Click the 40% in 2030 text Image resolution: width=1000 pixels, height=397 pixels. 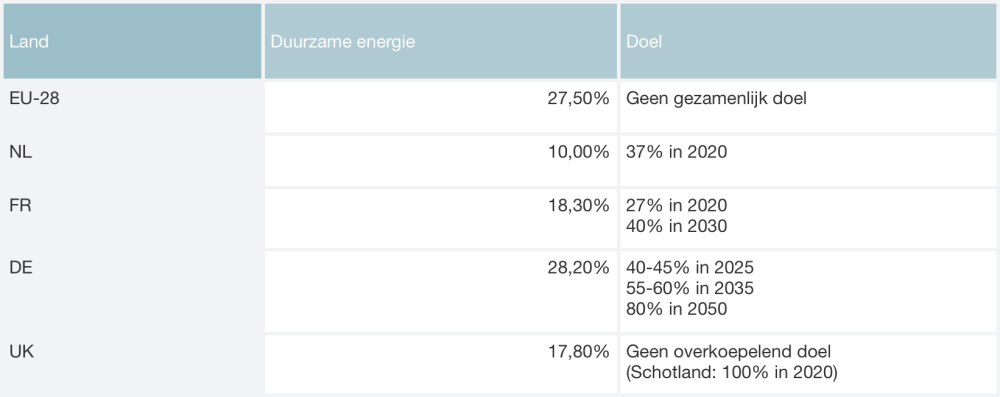click(x=677, y=226)
